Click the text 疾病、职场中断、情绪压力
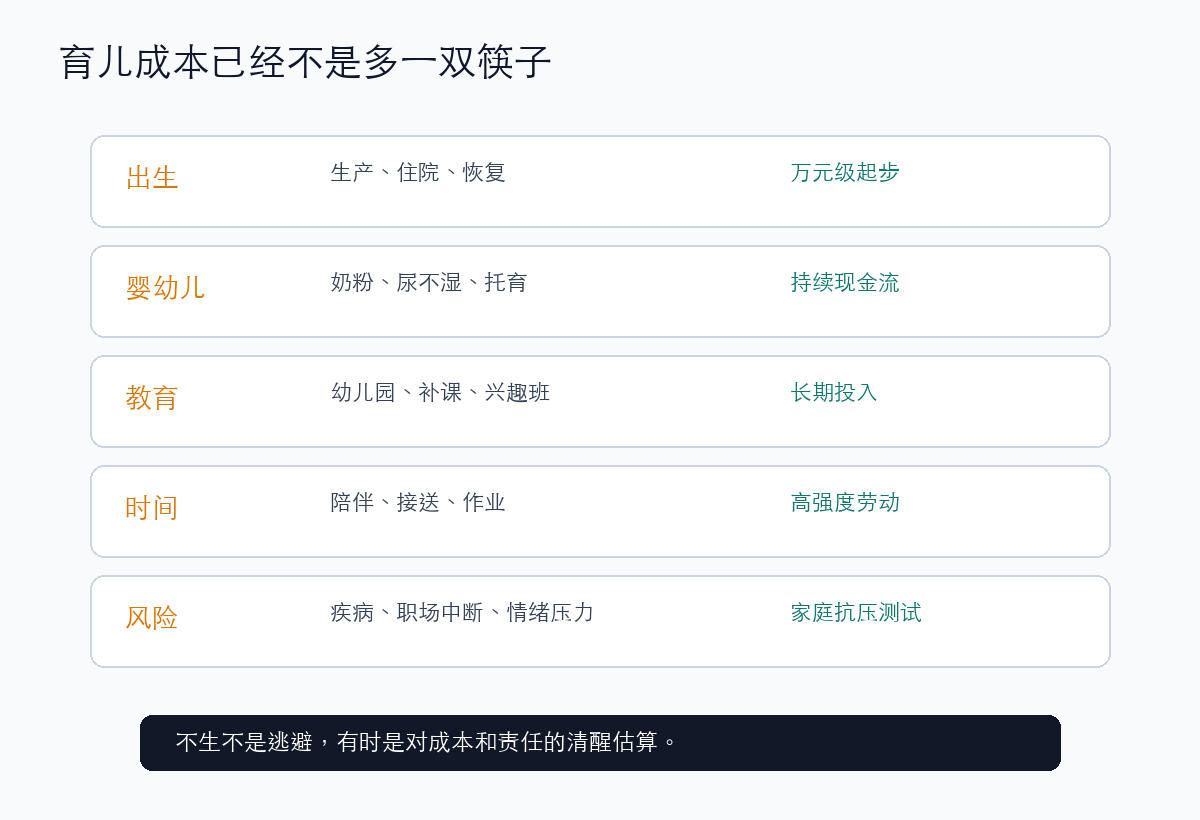 (462, 612)
